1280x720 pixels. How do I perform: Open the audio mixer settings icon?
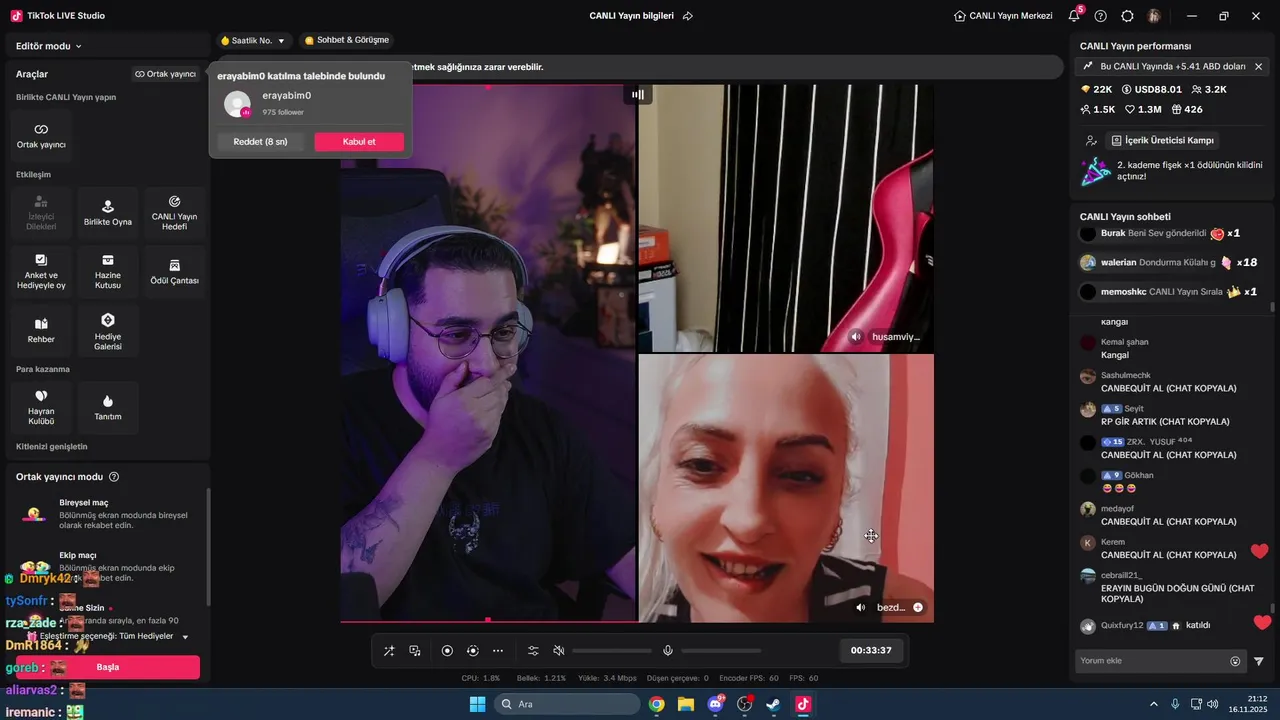533,651
